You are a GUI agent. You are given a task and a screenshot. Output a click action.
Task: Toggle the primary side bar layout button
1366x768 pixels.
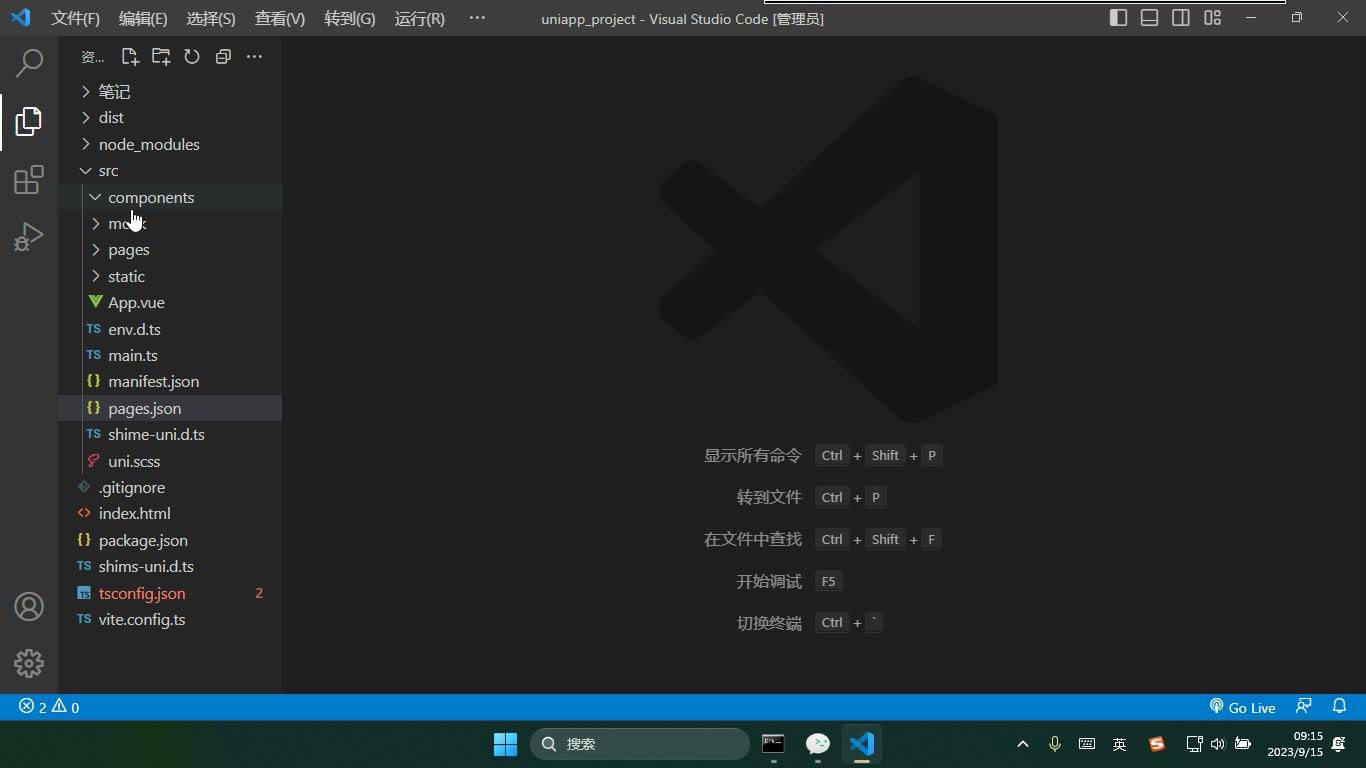click(1119, 18)
